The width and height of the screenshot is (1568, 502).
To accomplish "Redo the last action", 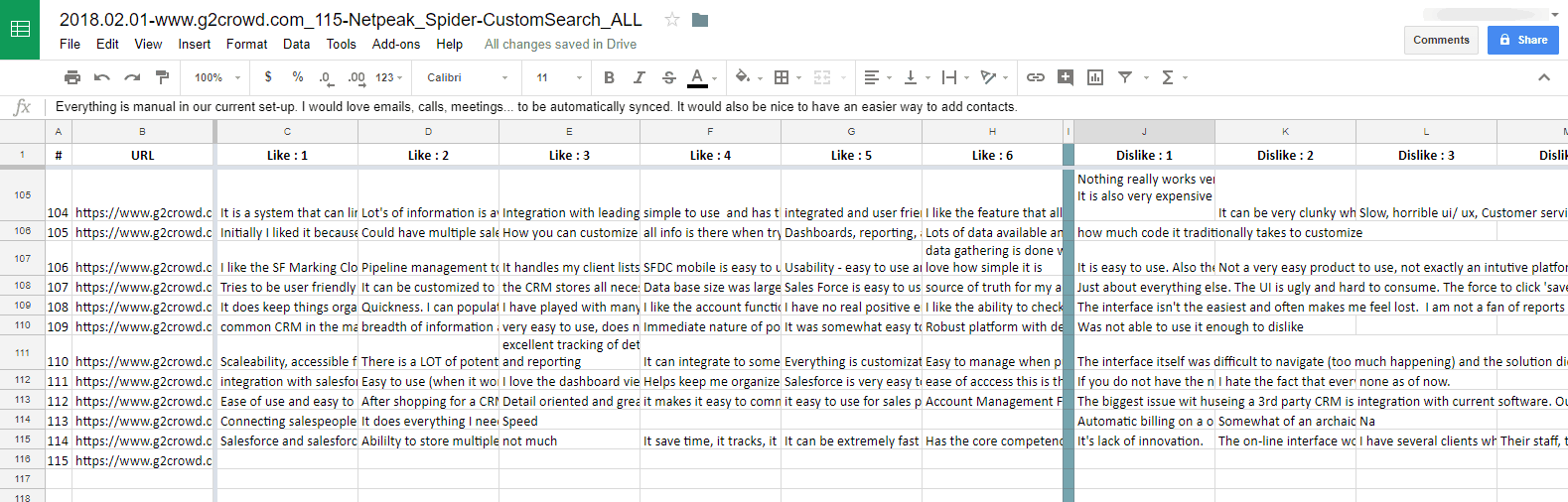I will [x=132, y=77].
